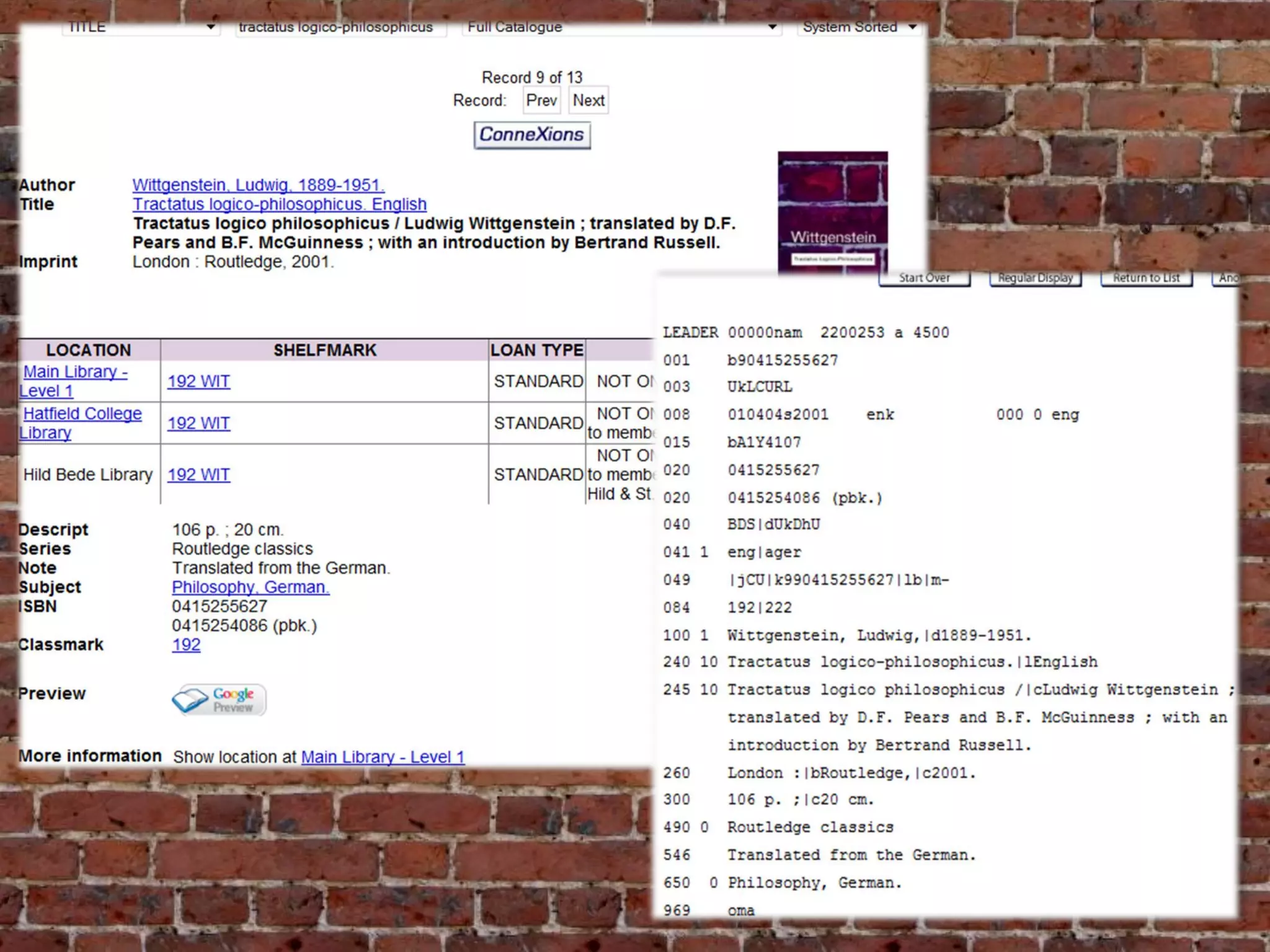This screenshot has width=1270, height=952.
Task: Click in the tractatus logico-philosophicus search field
Action: tap(340, 28)
